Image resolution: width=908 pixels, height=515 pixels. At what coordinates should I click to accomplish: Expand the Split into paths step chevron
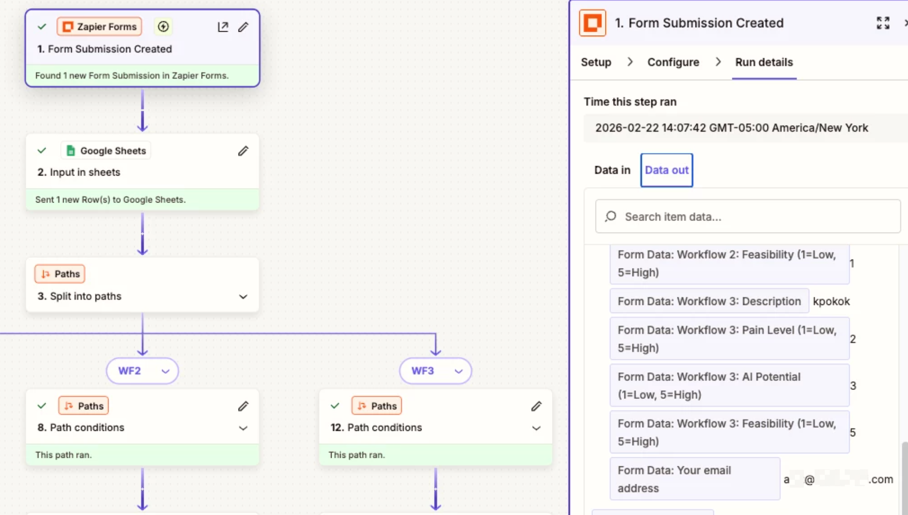[x=243, y=297]
